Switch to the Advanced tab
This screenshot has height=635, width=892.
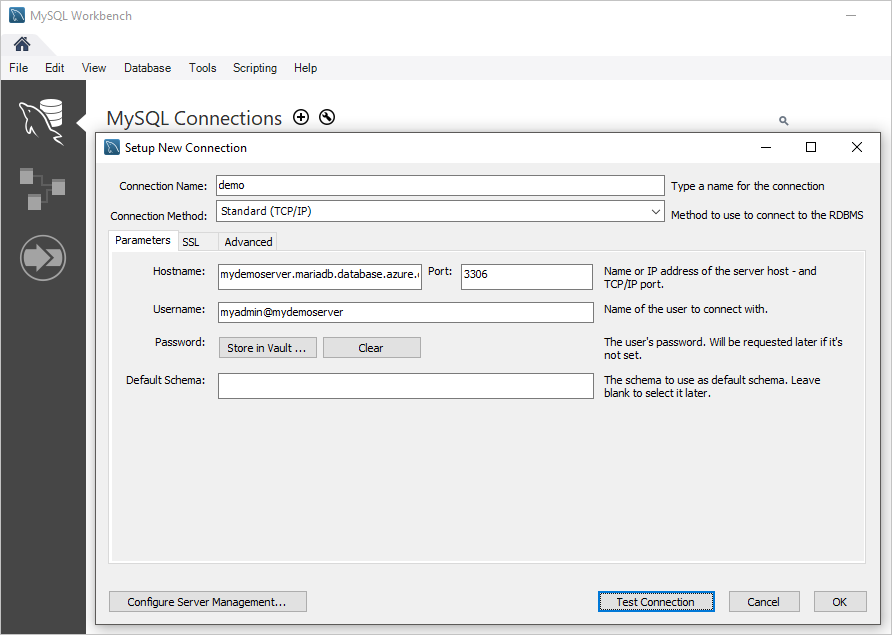tap(247, 241)
